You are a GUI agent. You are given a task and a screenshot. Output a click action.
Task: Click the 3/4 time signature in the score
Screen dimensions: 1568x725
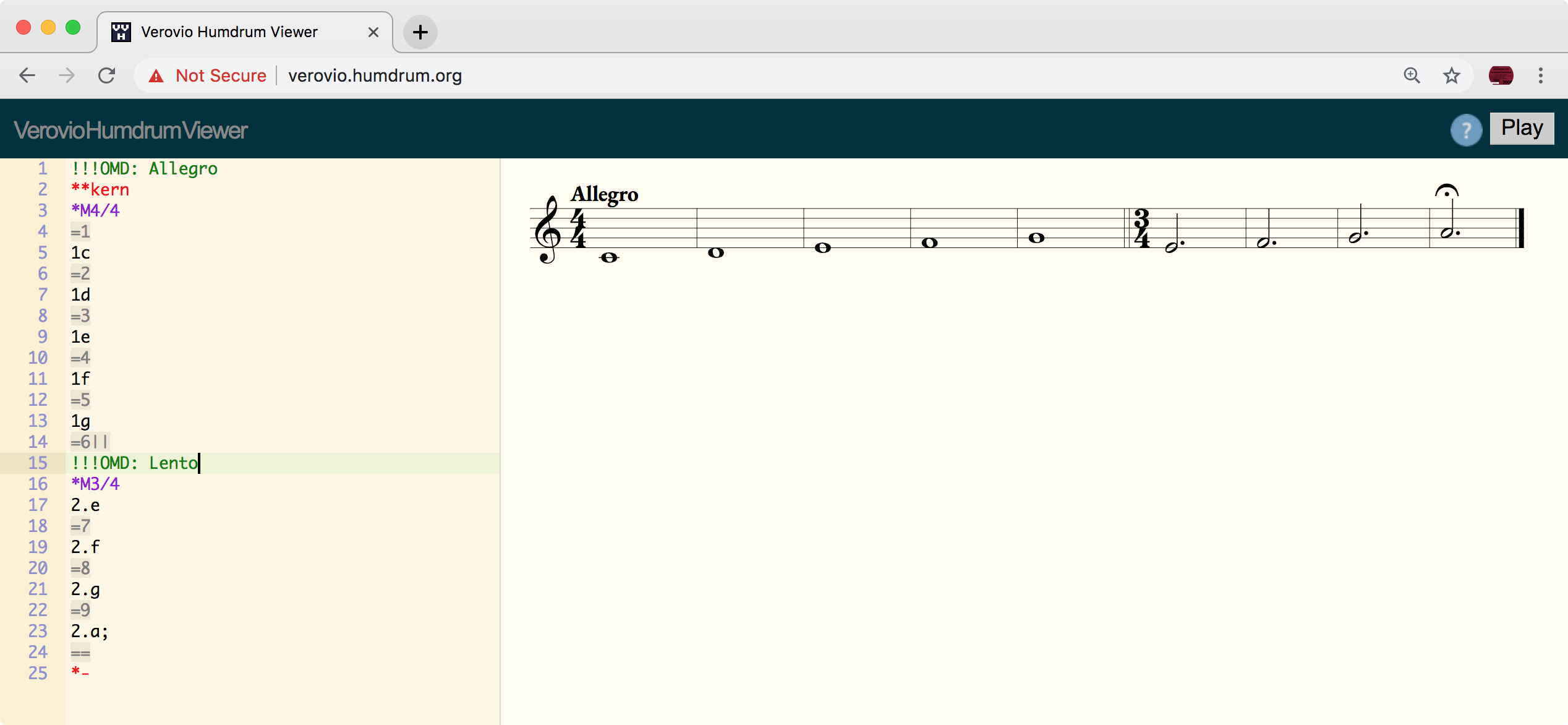pos(1141,229)
